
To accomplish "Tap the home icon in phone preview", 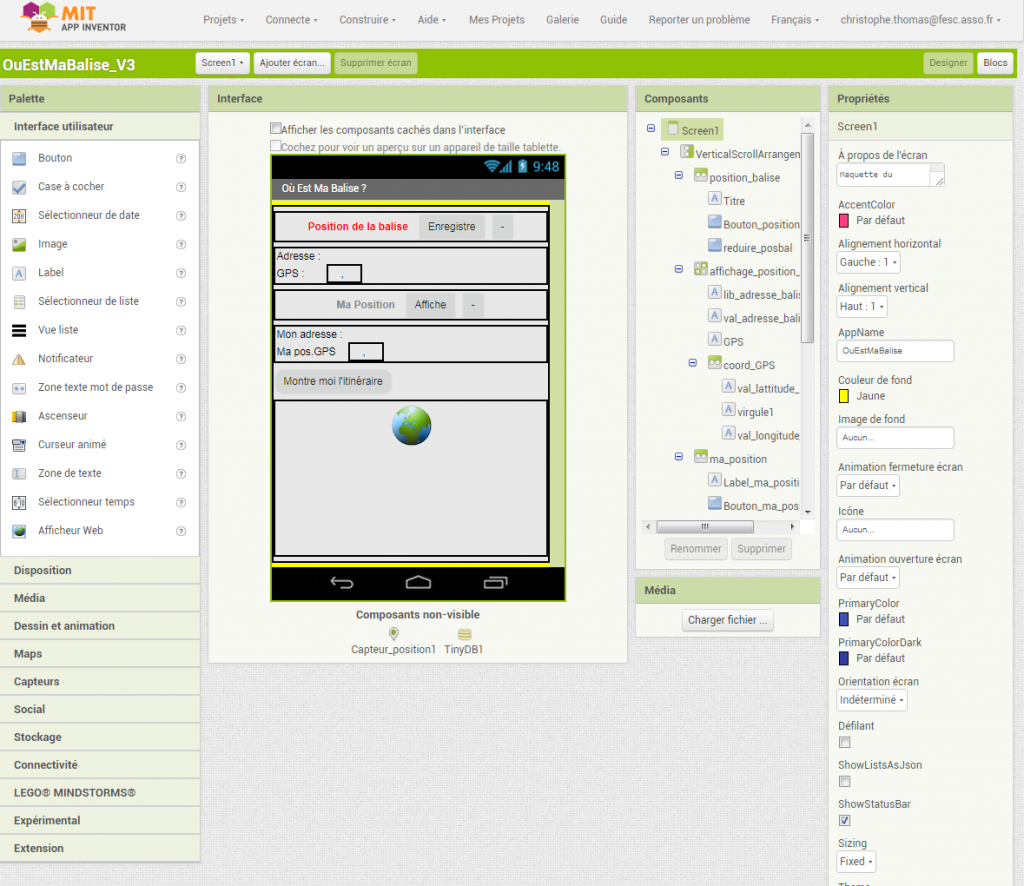I will pyautogui.click(x=418, y=582).
